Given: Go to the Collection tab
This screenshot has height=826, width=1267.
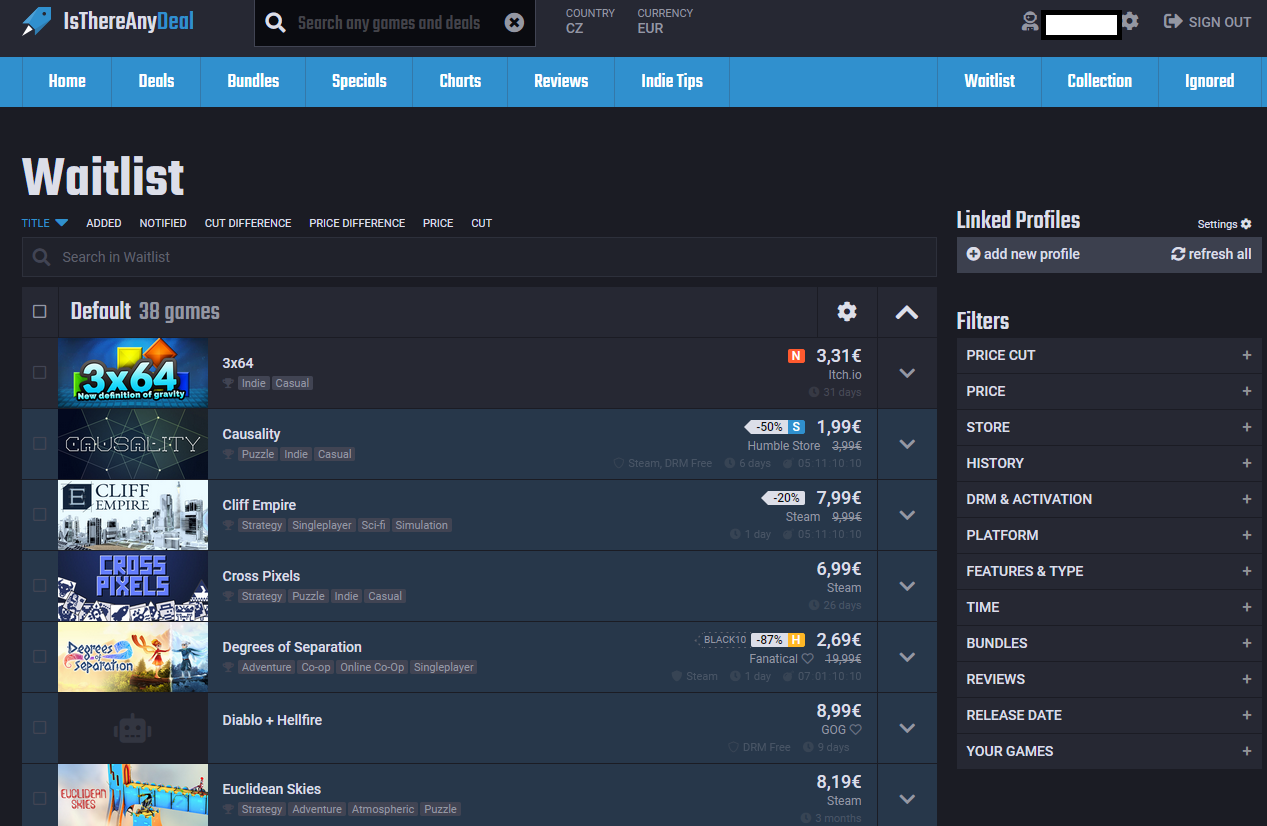Looking at the screenshot, I should click(1099, 81).
